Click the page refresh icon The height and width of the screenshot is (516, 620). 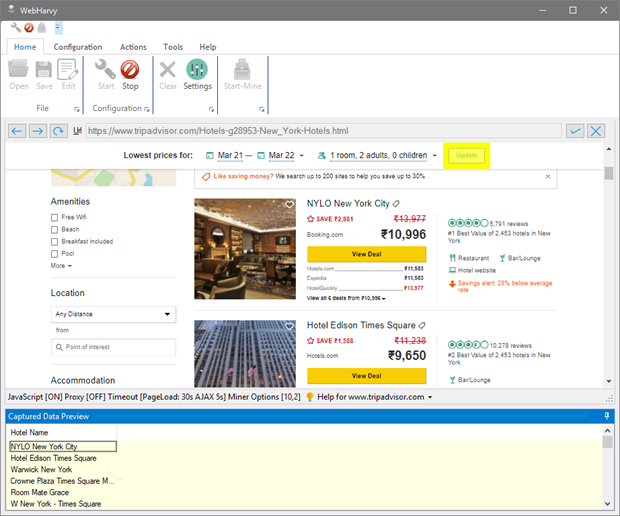(59, 131)
